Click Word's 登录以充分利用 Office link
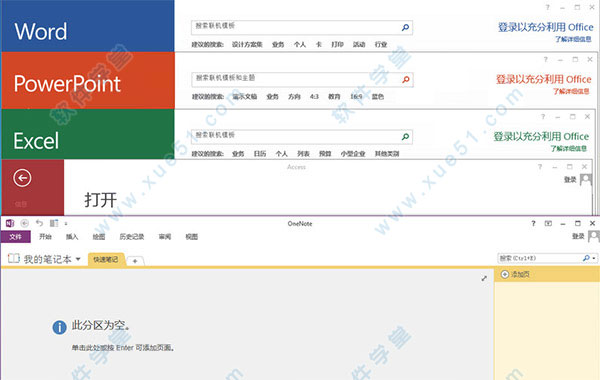The height and width of the screenshot is (380, 600). pyautogui.click(x=546, y=27)
